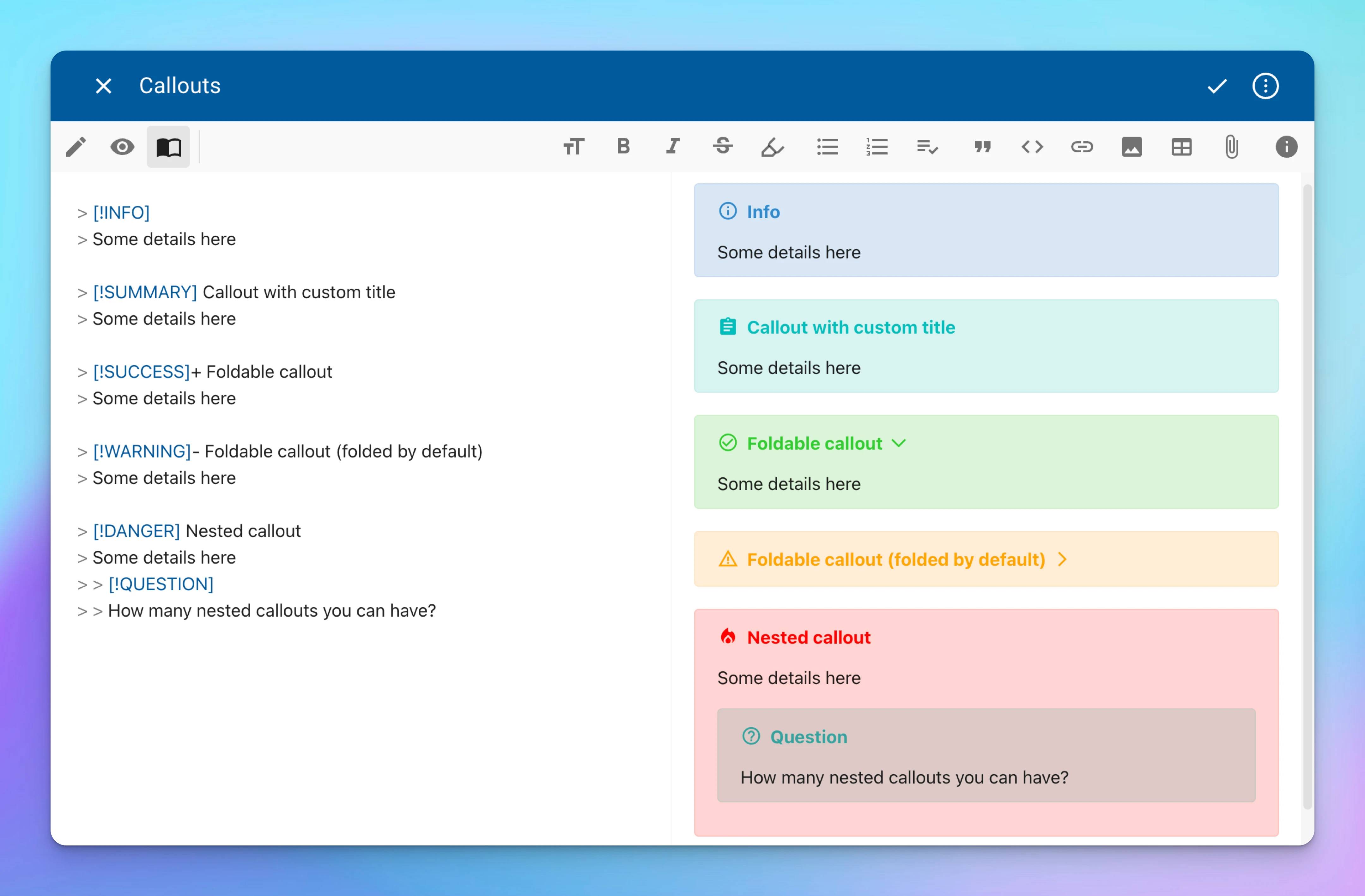Insert a numbered list
This screenshot has width=1365, height=896.
tap(877, 147)
